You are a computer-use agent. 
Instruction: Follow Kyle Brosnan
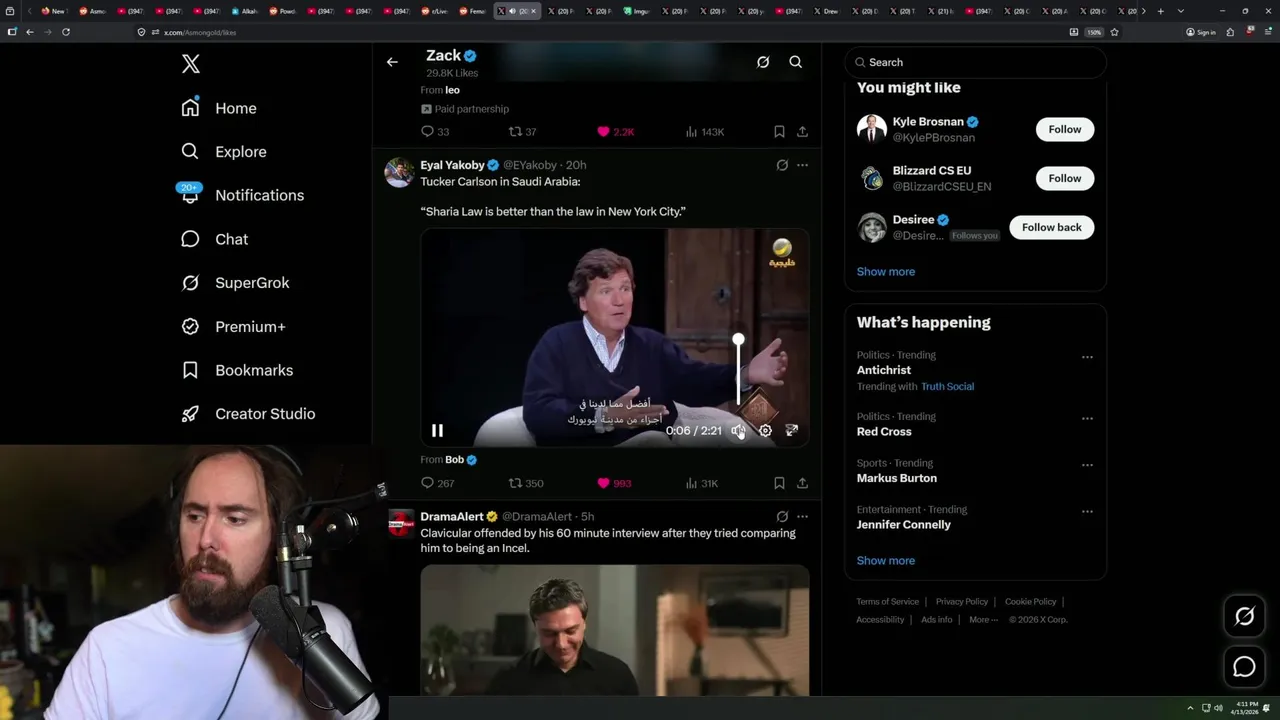(x=1065, y=129)
